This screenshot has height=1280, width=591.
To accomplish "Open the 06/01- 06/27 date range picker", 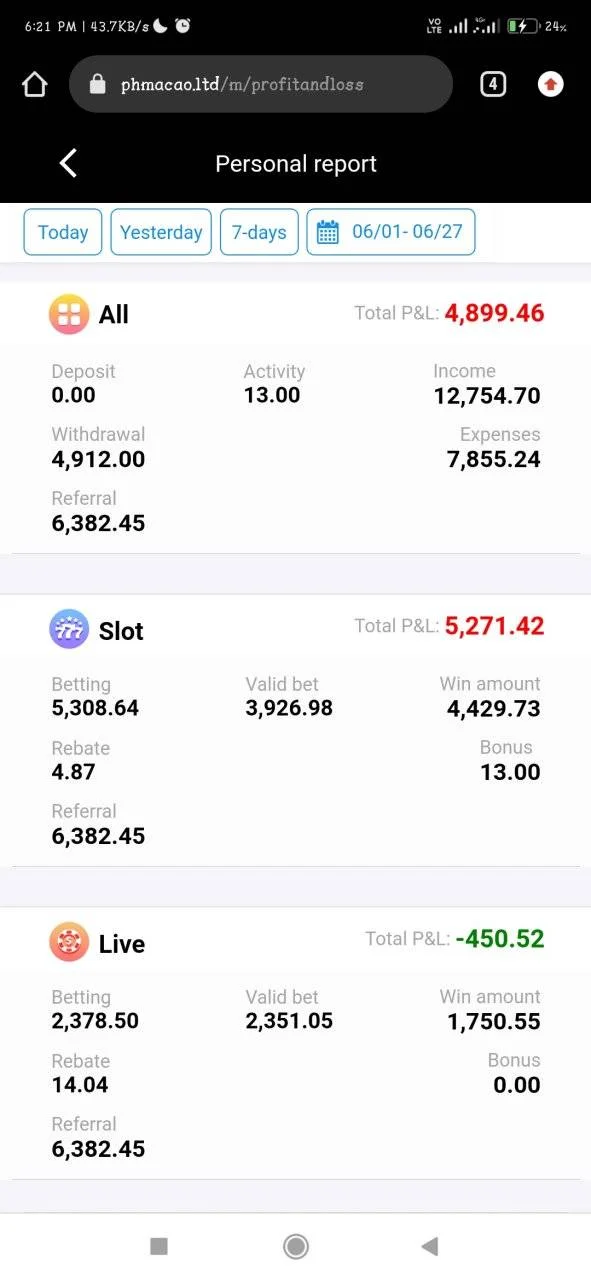I will pyautogui.click(x=391, y=232).
